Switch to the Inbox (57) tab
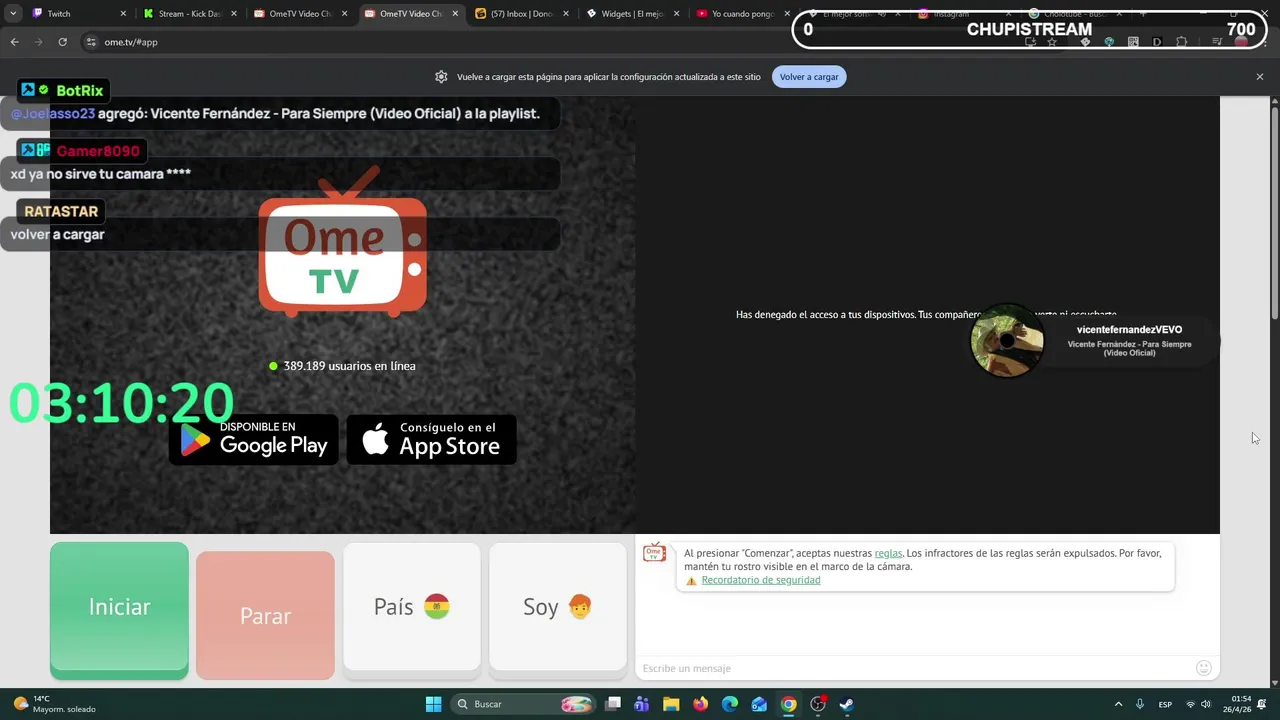The image size is (1280, 720). [522, 14]
